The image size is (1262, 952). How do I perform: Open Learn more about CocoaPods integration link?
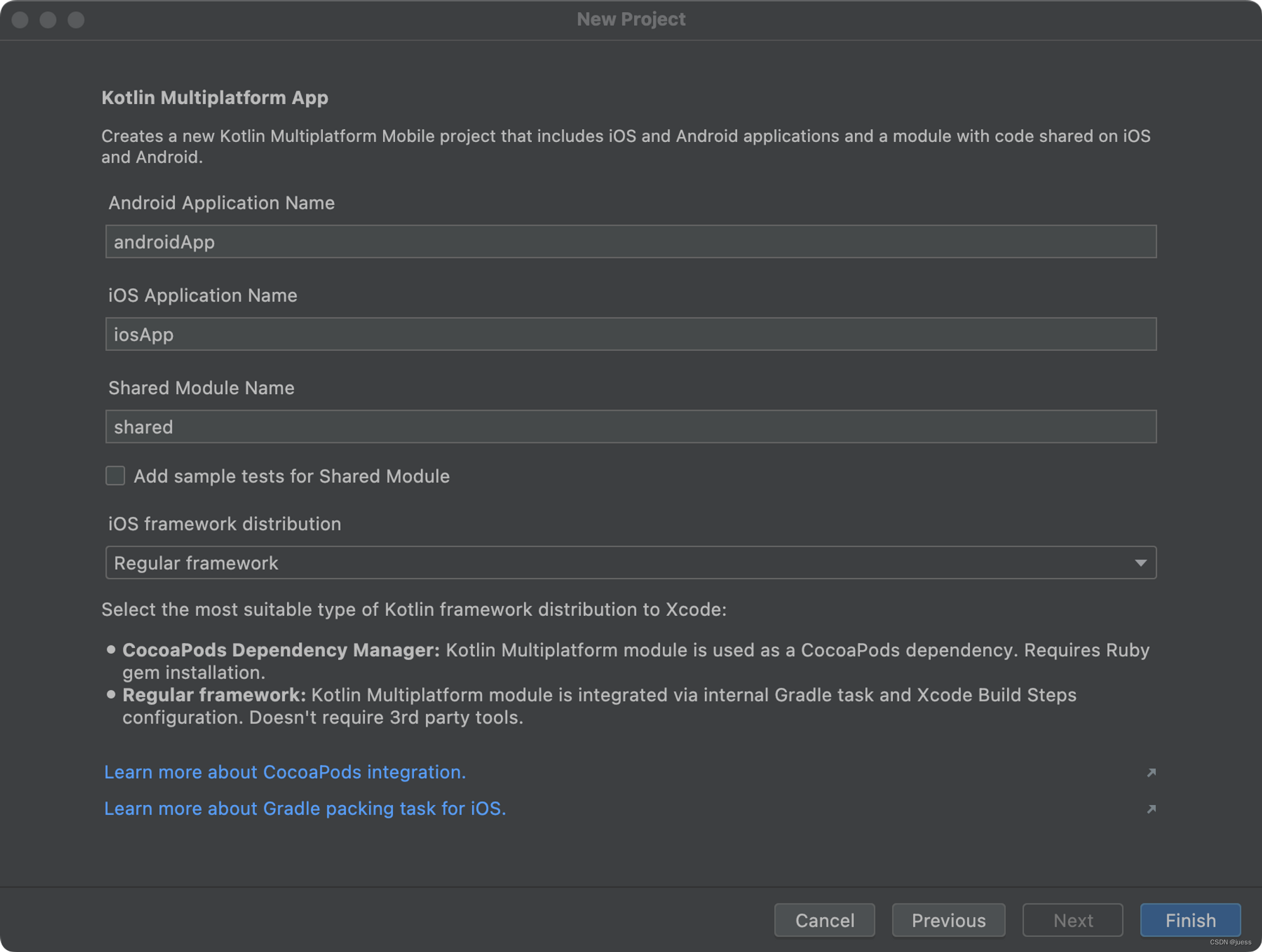[285, 772]
